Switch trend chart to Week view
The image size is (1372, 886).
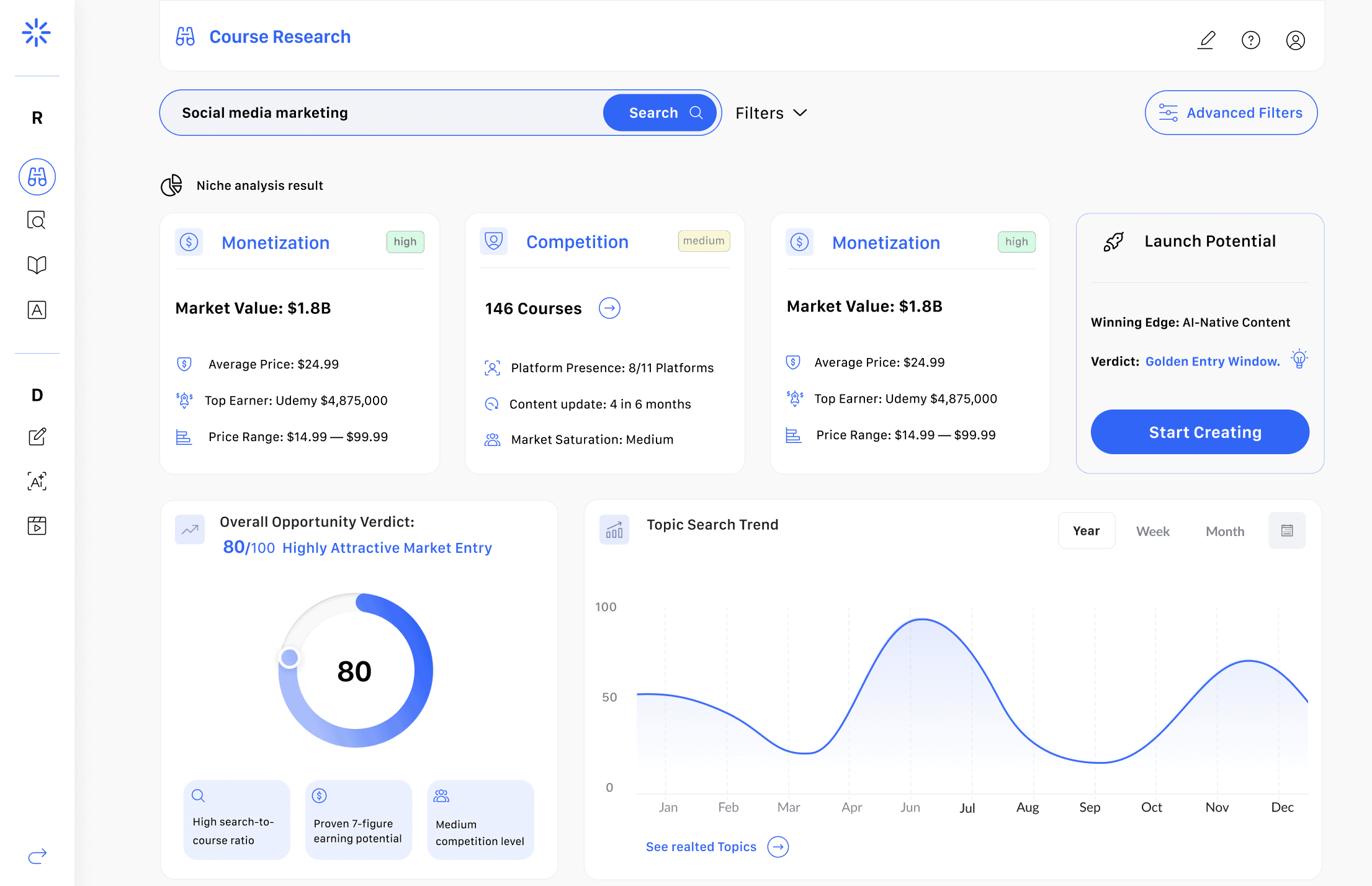point(1152,531)
